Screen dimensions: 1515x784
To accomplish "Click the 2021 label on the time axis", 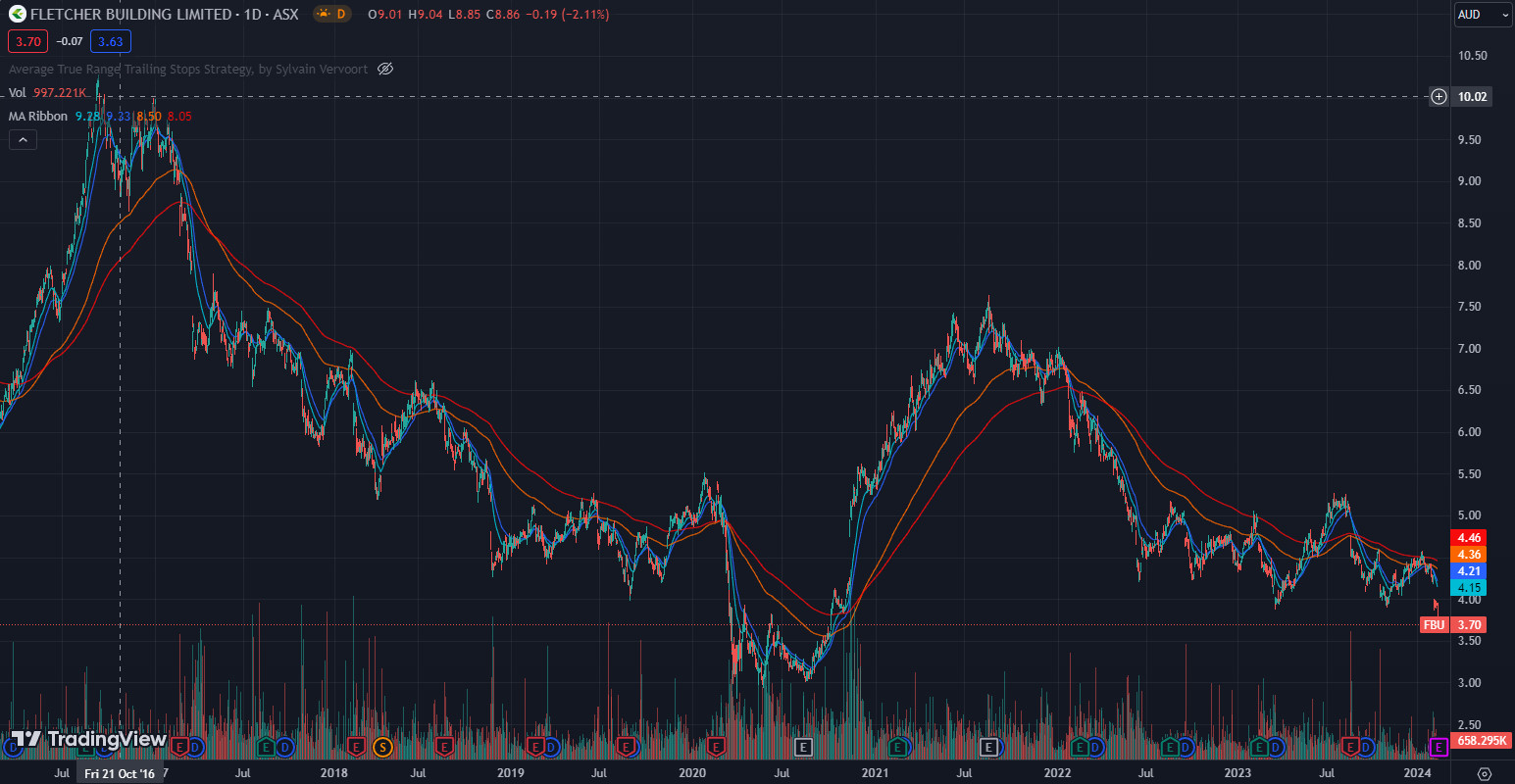I will pyautogui.click(x=875, y=773).
